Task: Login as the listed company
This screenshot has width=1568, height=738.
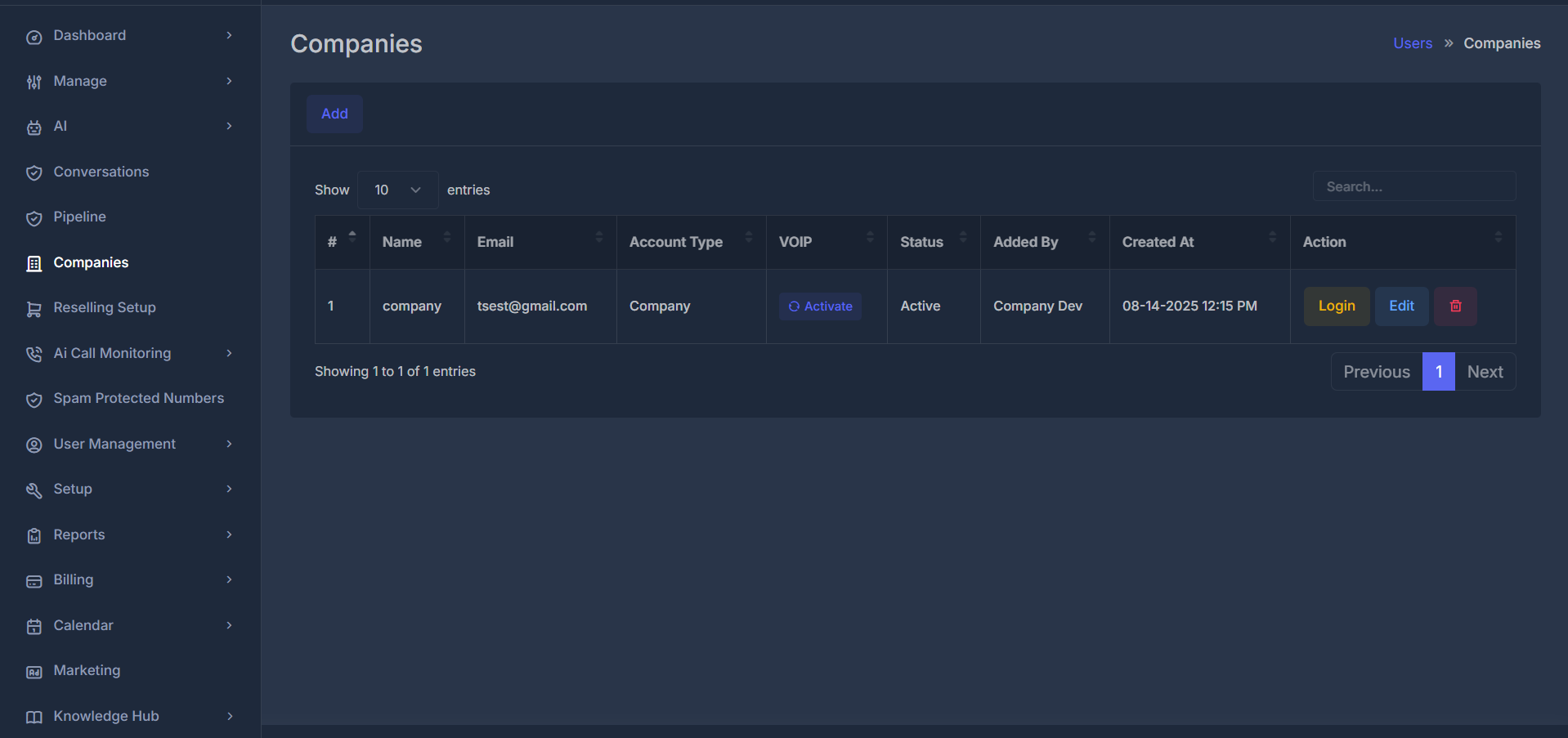Action: tap(1336, 306)
